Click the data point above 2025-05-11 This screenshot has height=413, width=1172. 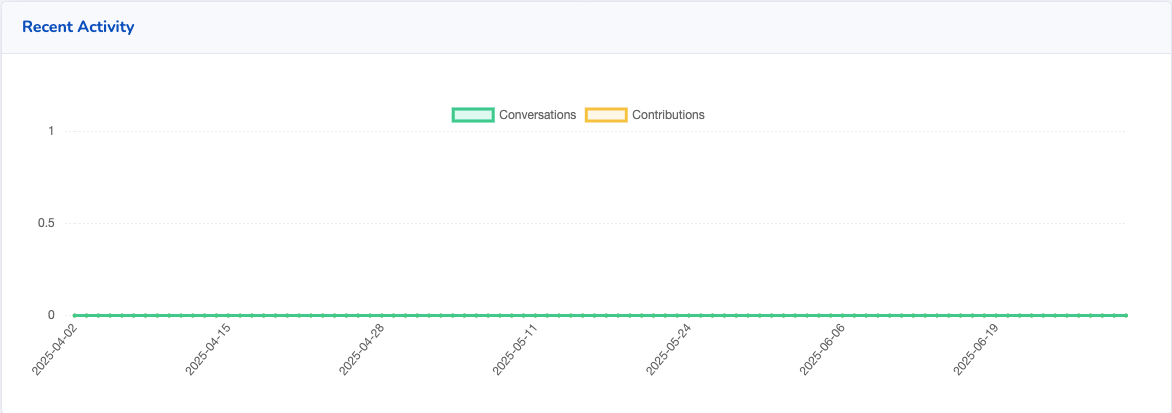pyautogui.click(x=535, y=315)
